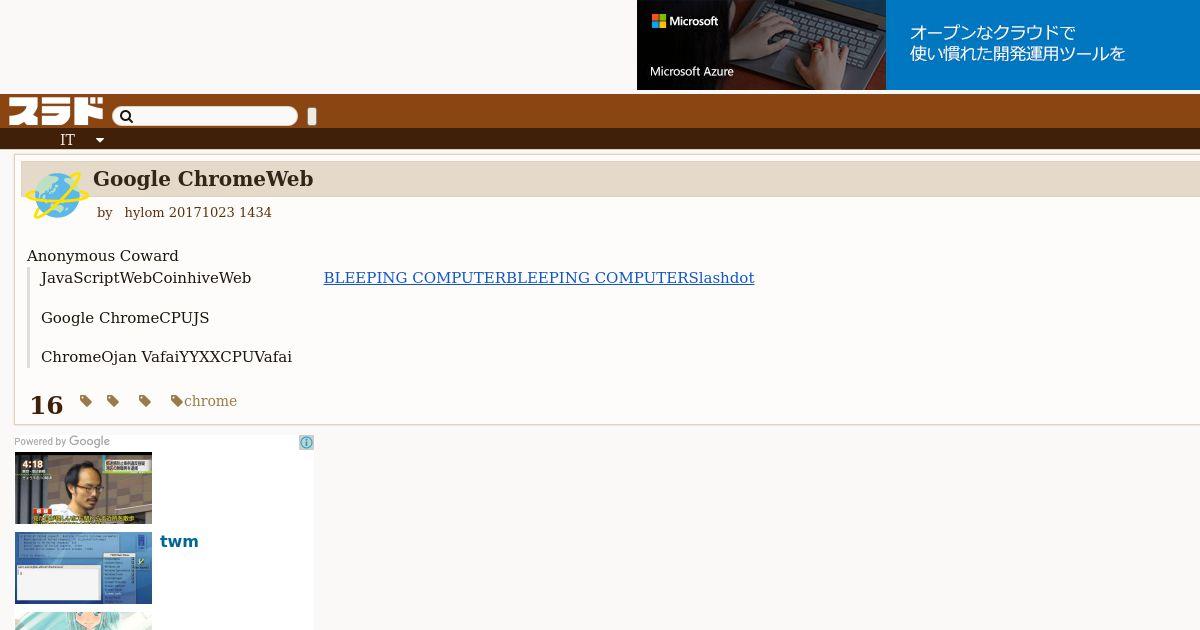Open the BLEEPING COMPUTER source link
The height and width of the screenshot is (630, 1200).
point(539,278)
